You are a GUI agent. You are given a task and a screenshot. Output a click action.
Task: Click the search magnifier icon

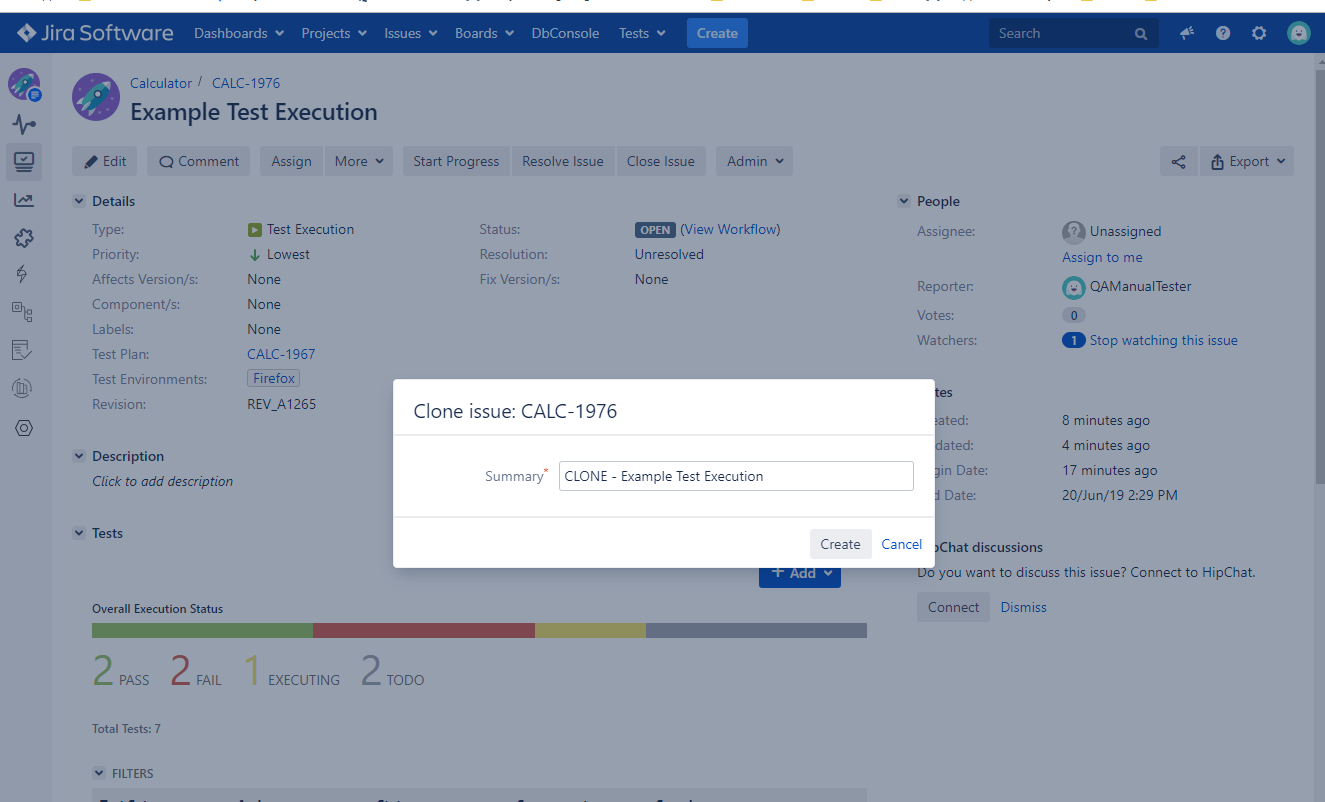tap(1141, 34)
